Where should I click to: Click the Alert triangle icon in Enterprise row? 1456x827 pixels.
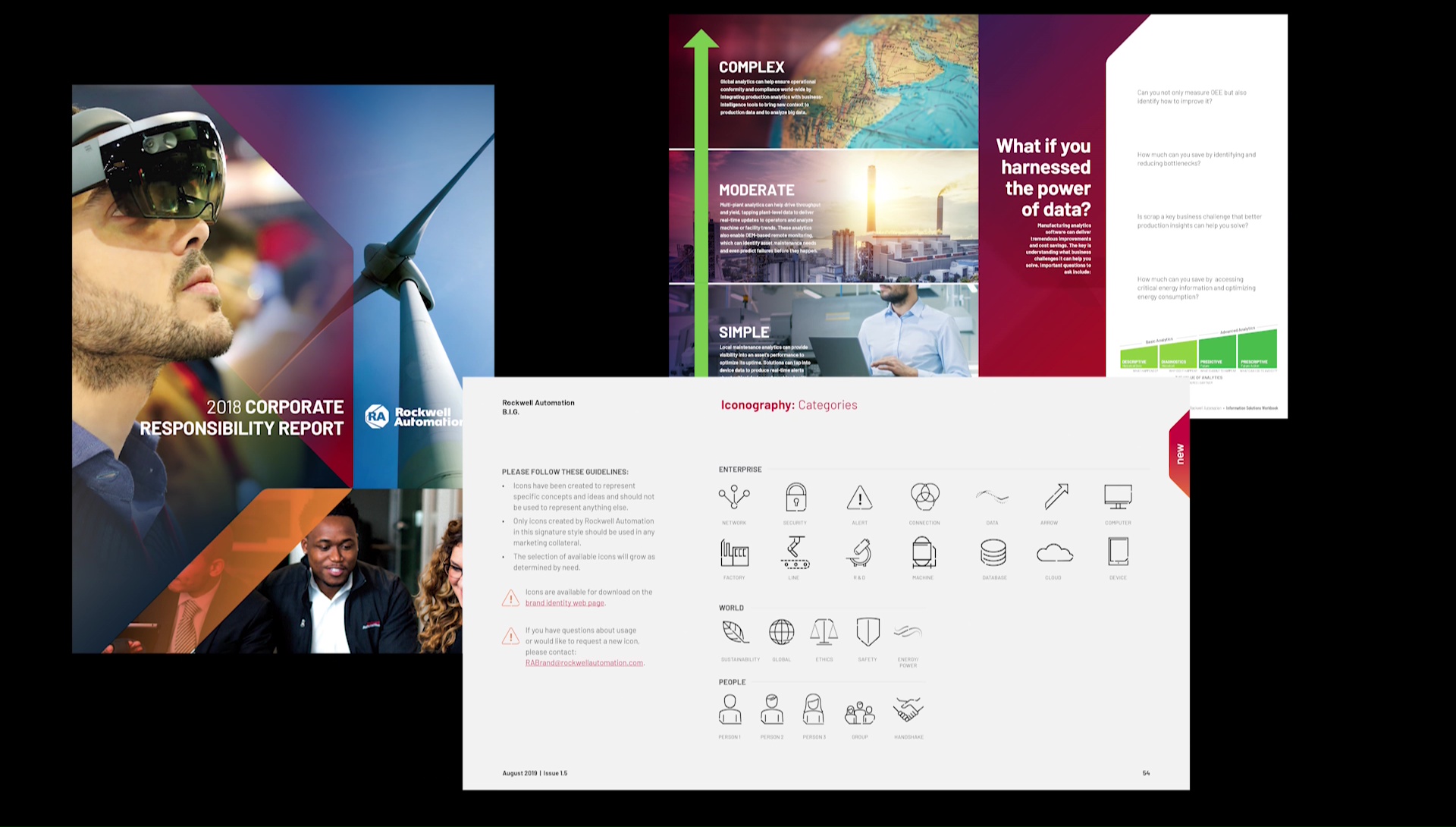click(859, 498)
